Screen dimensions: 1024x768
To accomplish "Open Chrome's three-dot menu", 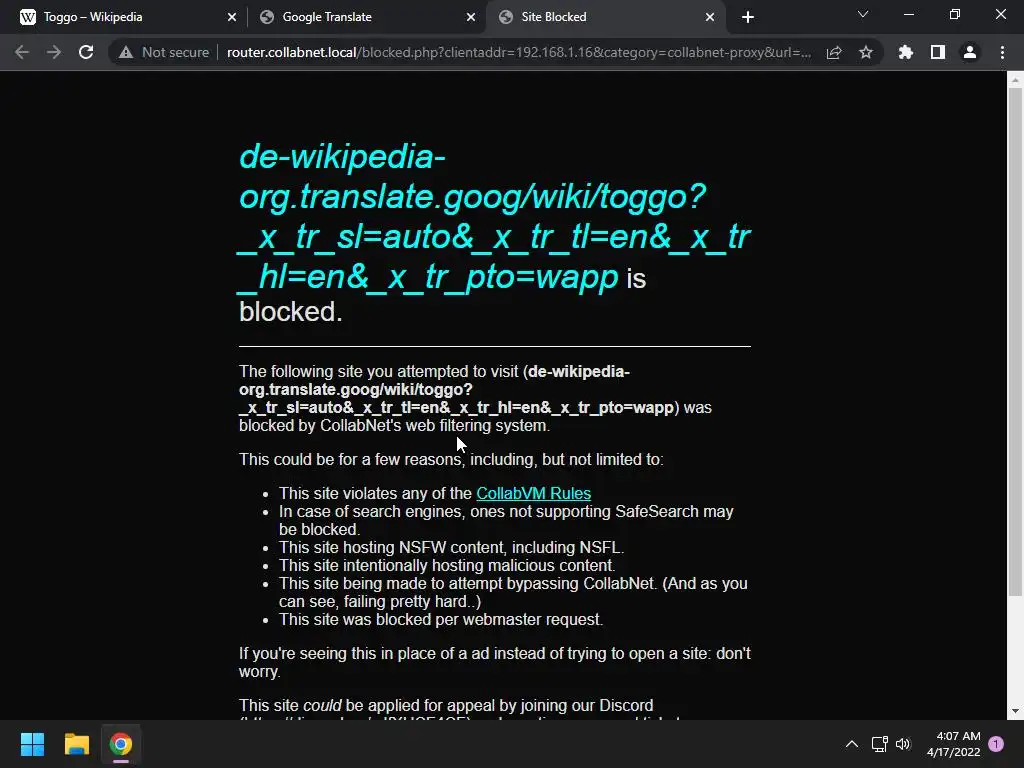I will pyautogui.click(x=1002, y=52).
